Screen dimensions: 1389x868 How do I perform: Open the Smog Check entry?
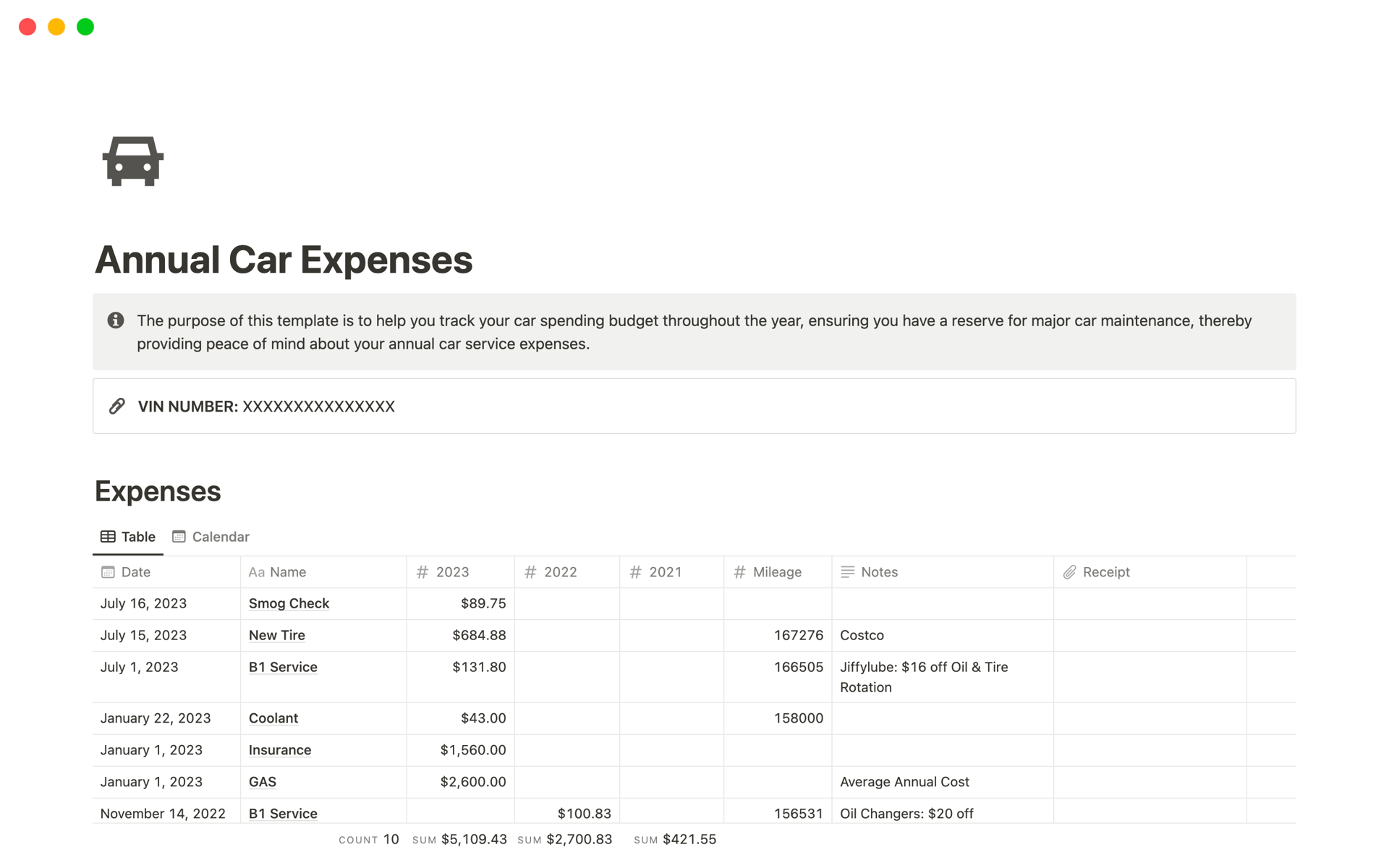click(289, 603)
